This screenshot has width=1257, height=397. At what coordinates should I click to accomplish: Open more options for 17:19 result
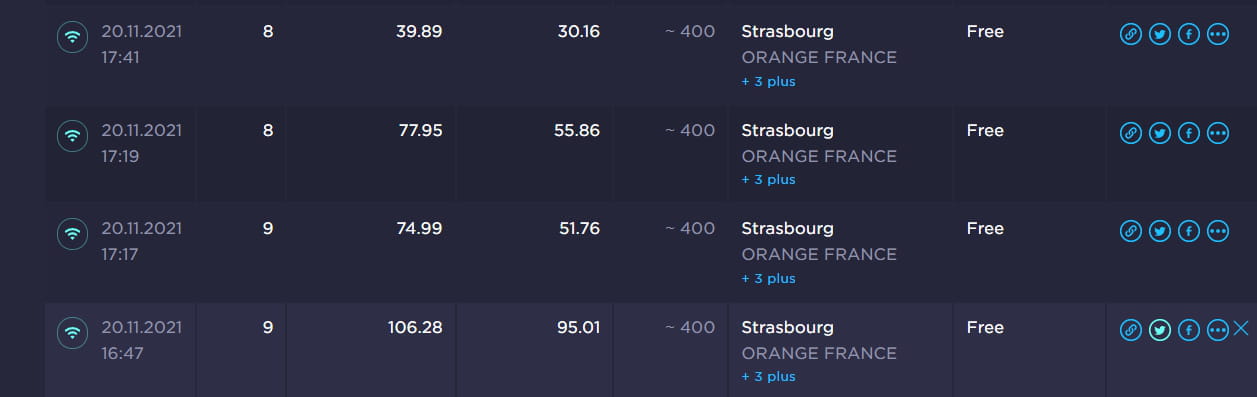pos(1218,132)
